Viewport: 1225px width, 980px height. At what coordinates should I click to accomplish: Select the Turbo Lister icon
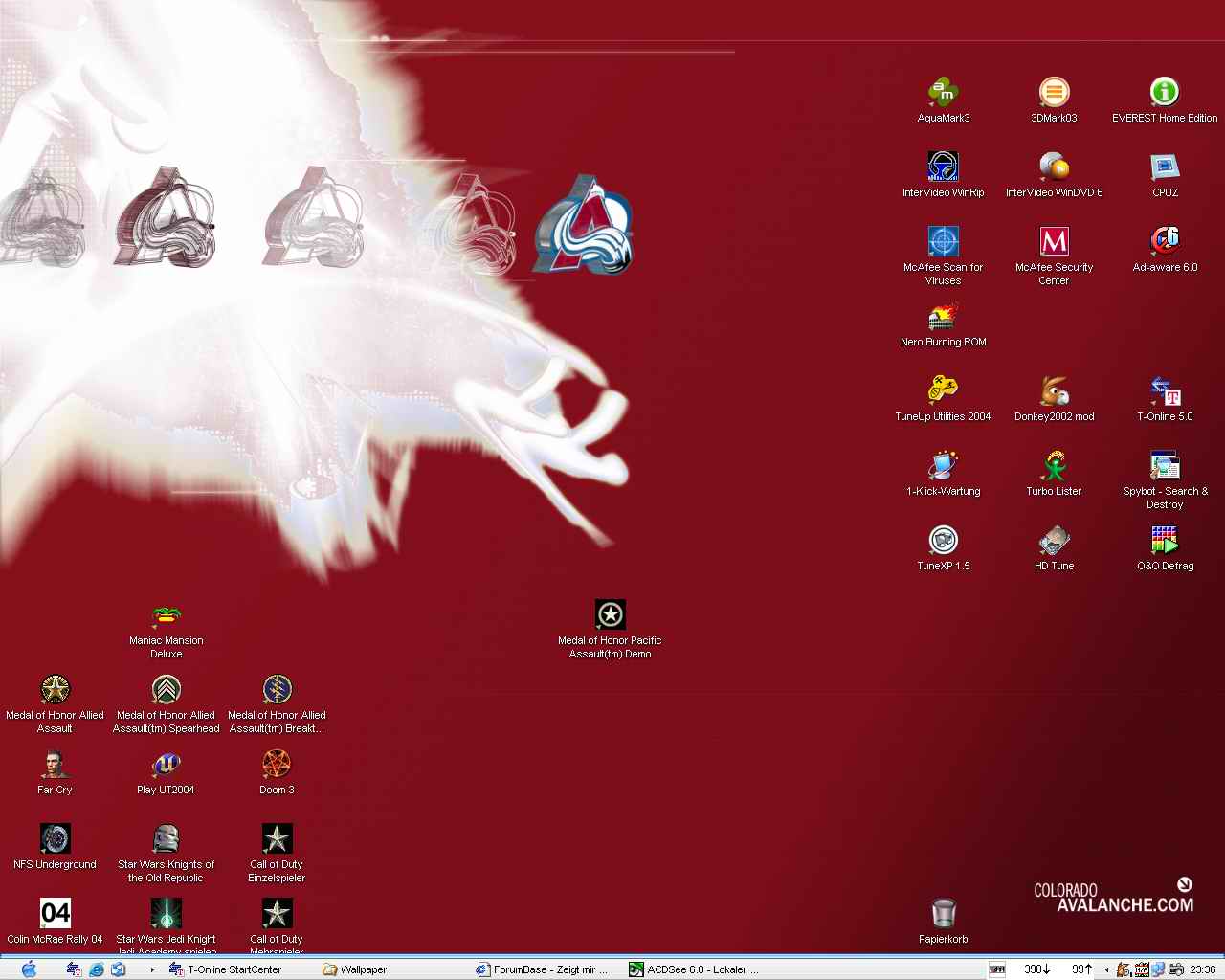(1054, 465)
